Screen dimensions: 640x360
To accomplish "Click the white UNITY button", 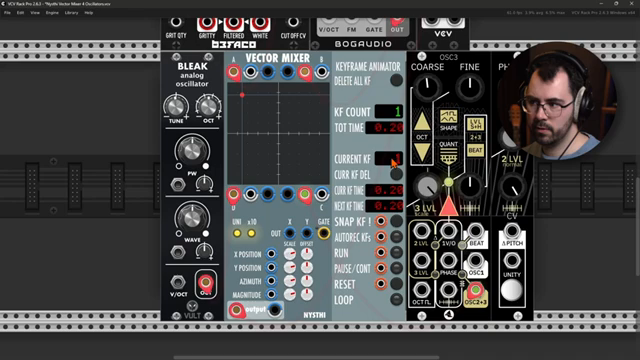I will click(x=512, y=290).
